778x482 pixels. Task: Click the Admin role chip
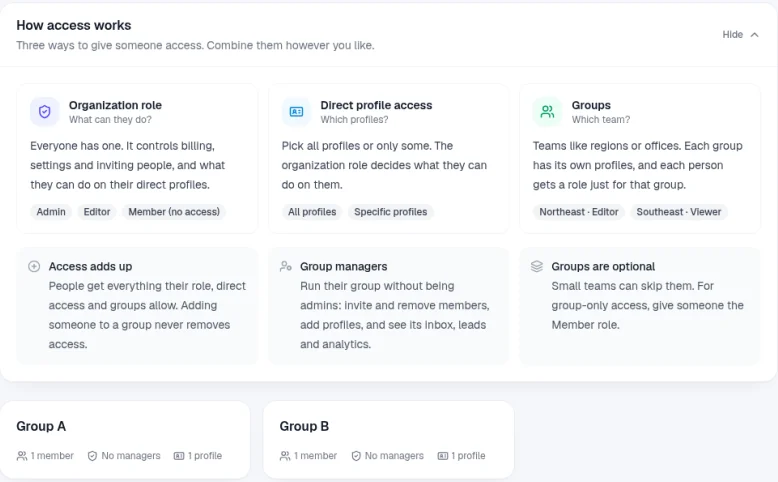click(51, 212)
